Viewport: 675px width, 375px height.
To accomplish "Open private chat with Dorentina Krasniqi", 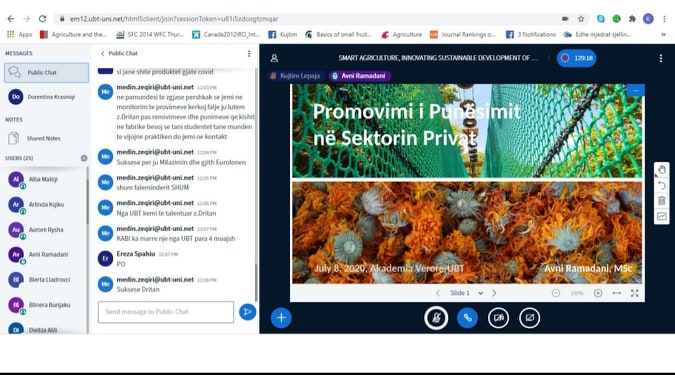I will [x=45, y=97].
